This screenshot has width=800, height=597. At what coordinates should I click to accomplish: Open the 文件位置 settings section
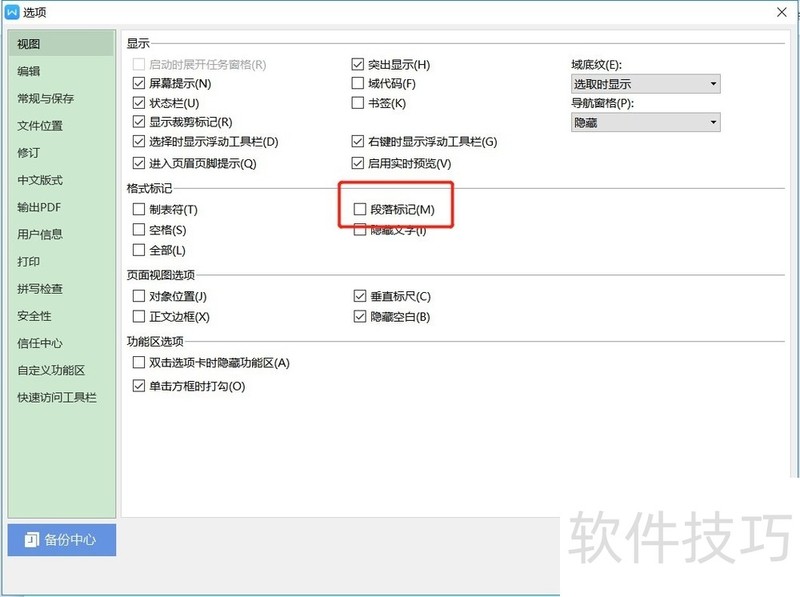40,126
